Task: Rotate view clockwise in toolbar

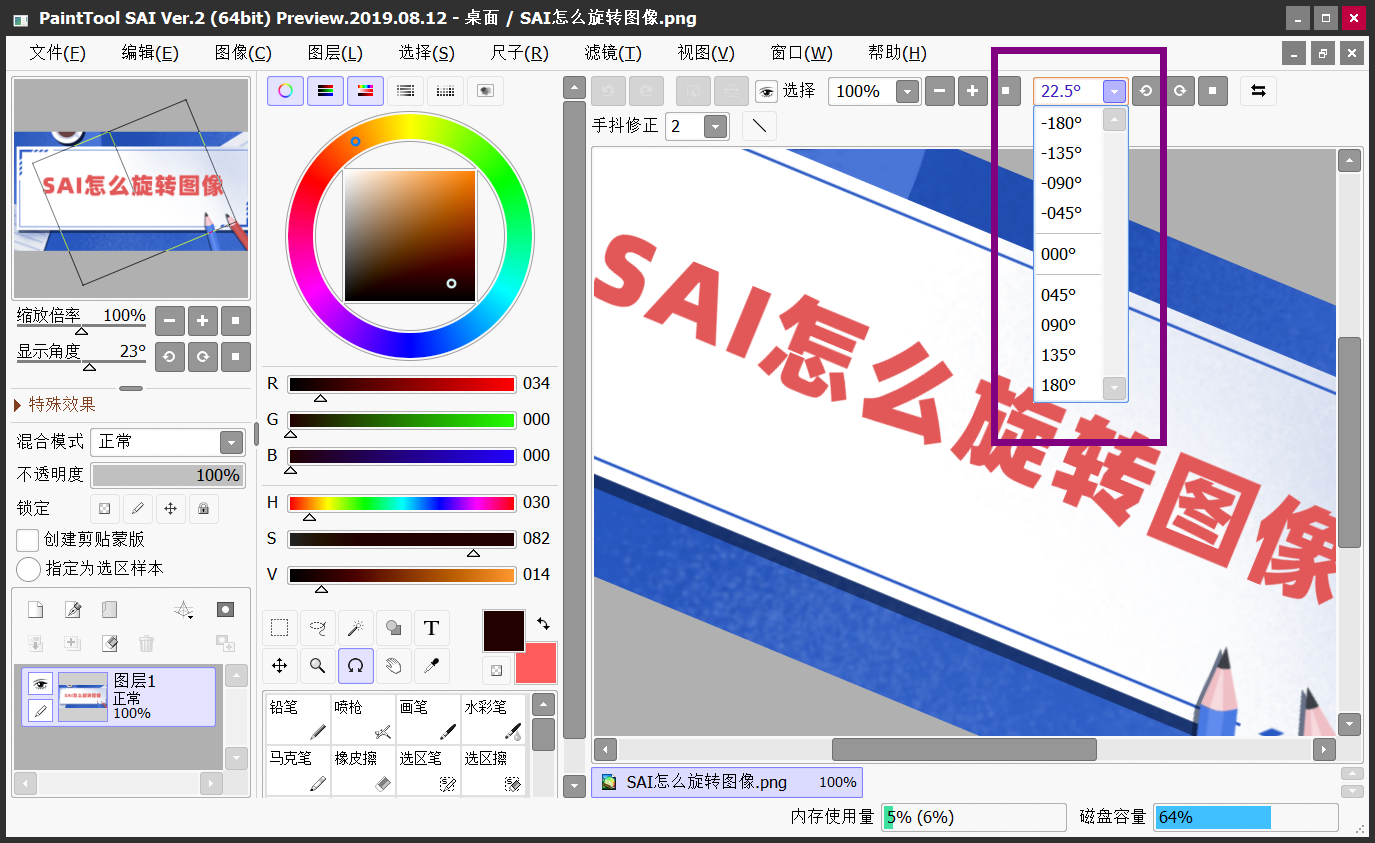Action: pos(1180,91)
